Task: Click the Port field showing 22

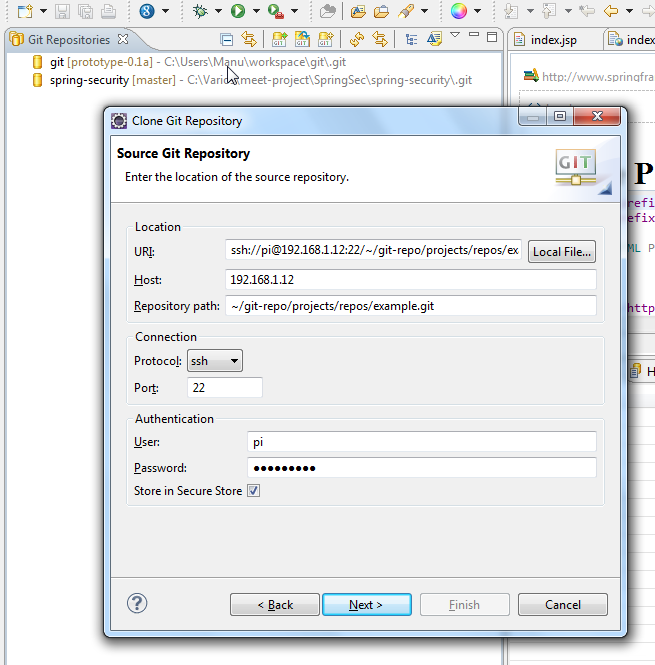Action: pos(224,388)
